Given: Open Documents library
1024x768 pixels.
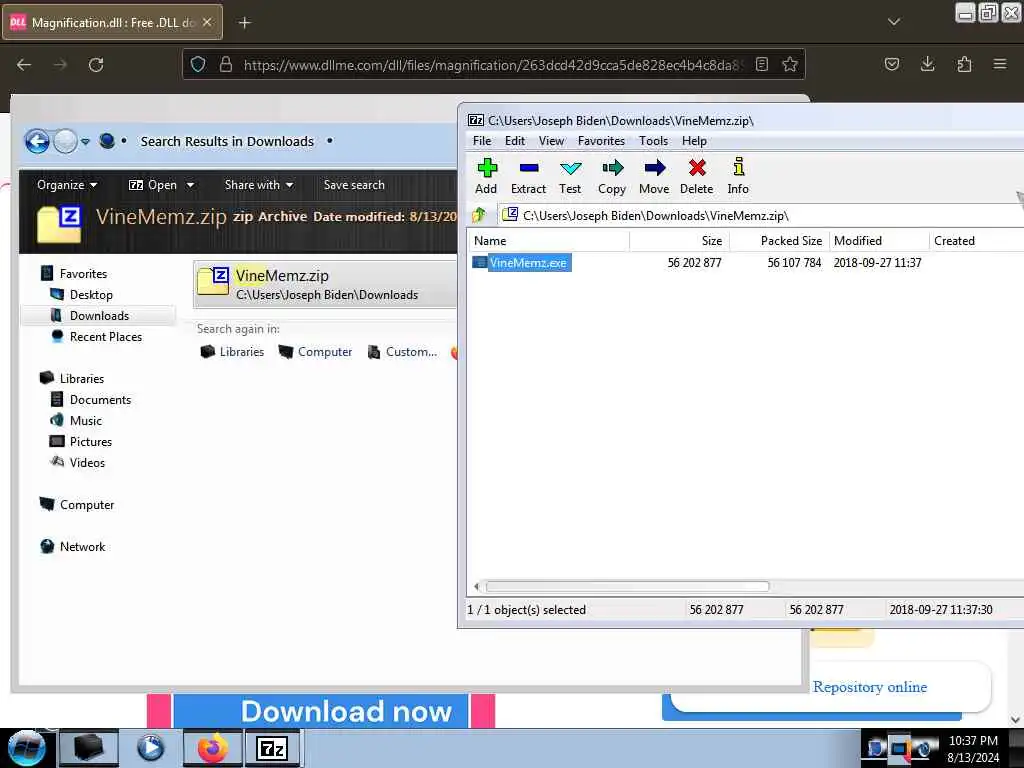Looking at the screenshot, I should [100, 400].
